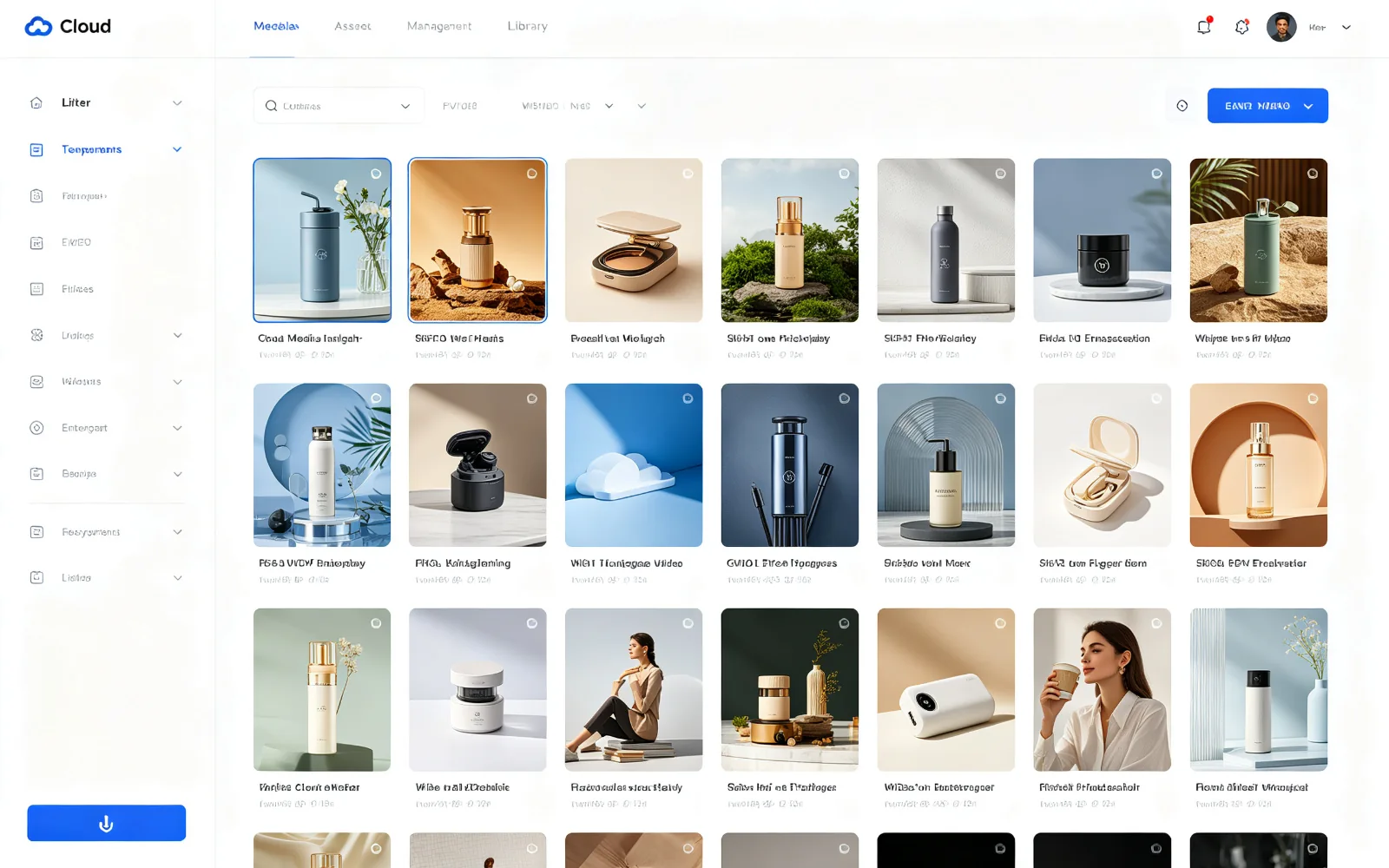Open the first filter chevron after the search box

click(x=609, y=106)
